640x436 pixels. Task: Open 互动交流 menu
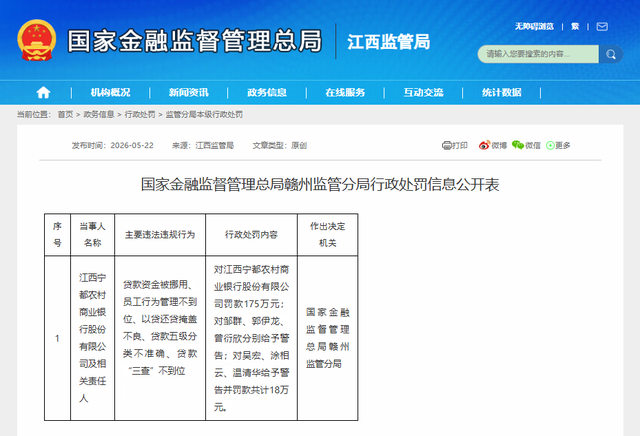click(423, 93)
